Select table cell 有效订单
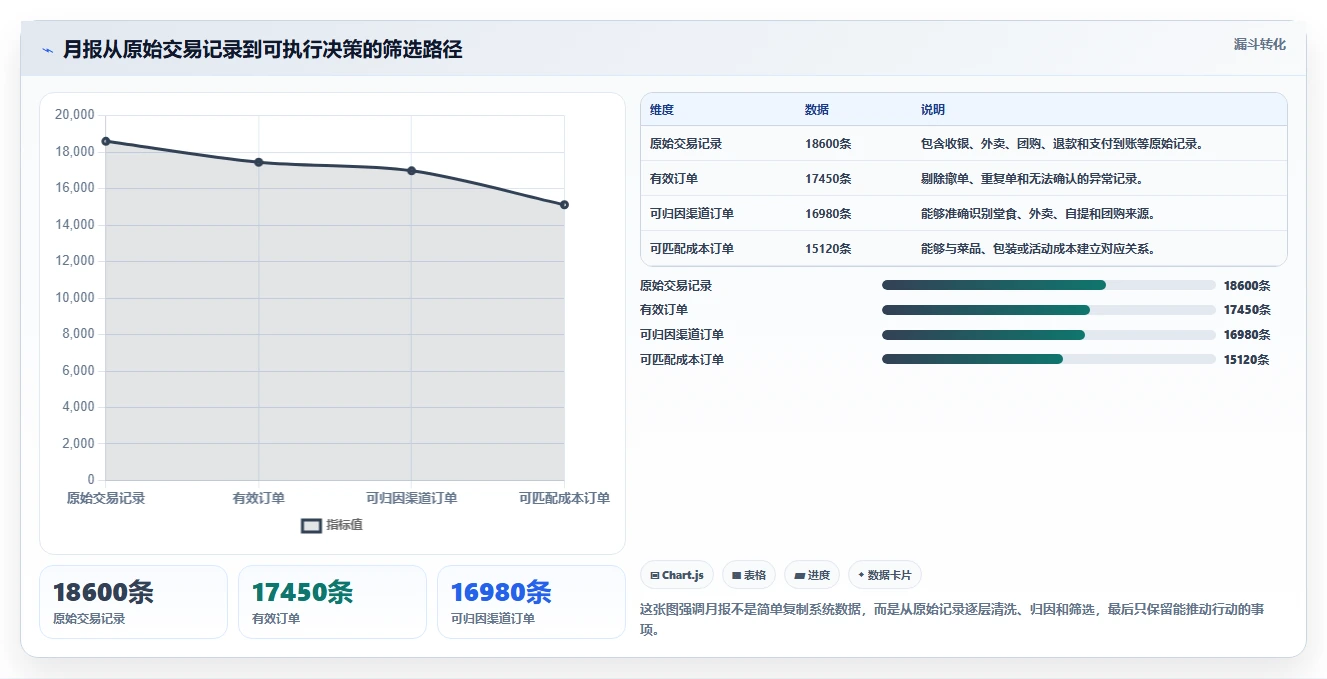Image resolution: width=1327 pixels, height=679 pixels. click(x=674, y=179)
